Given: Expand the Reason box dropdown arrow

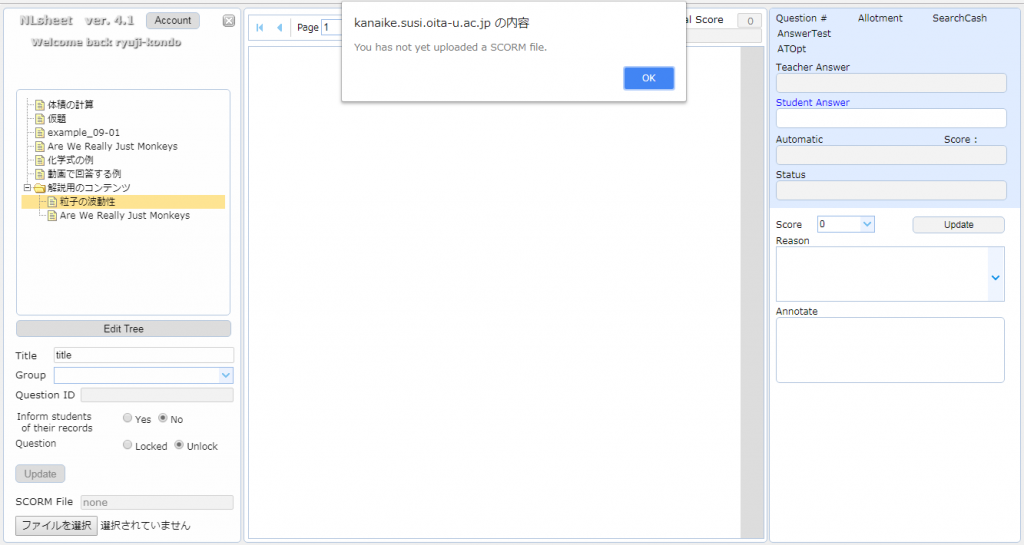Looking at the screenshot, I should click(x=995, y=277).
